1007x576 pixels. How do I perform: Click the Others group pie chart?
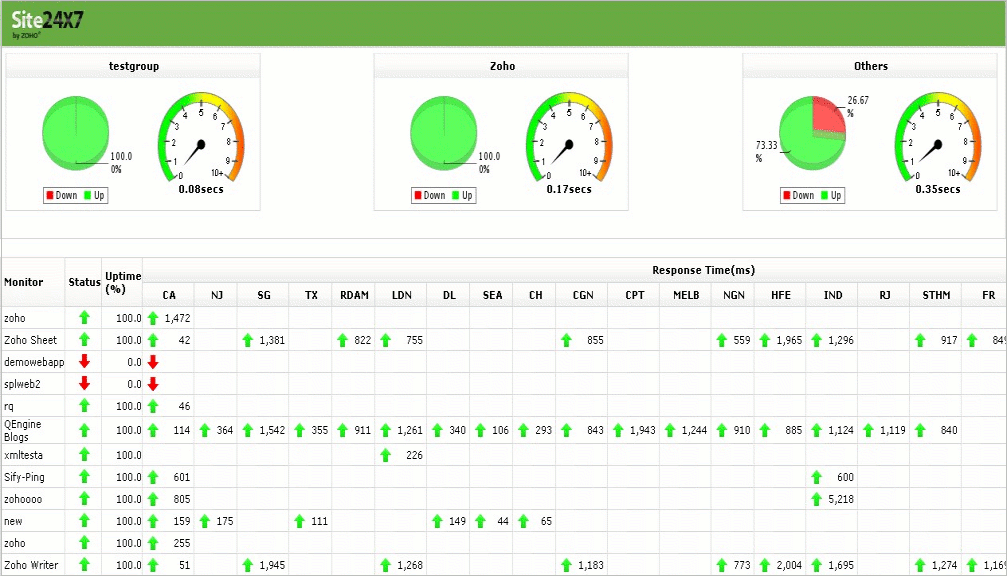coord(812,133)
